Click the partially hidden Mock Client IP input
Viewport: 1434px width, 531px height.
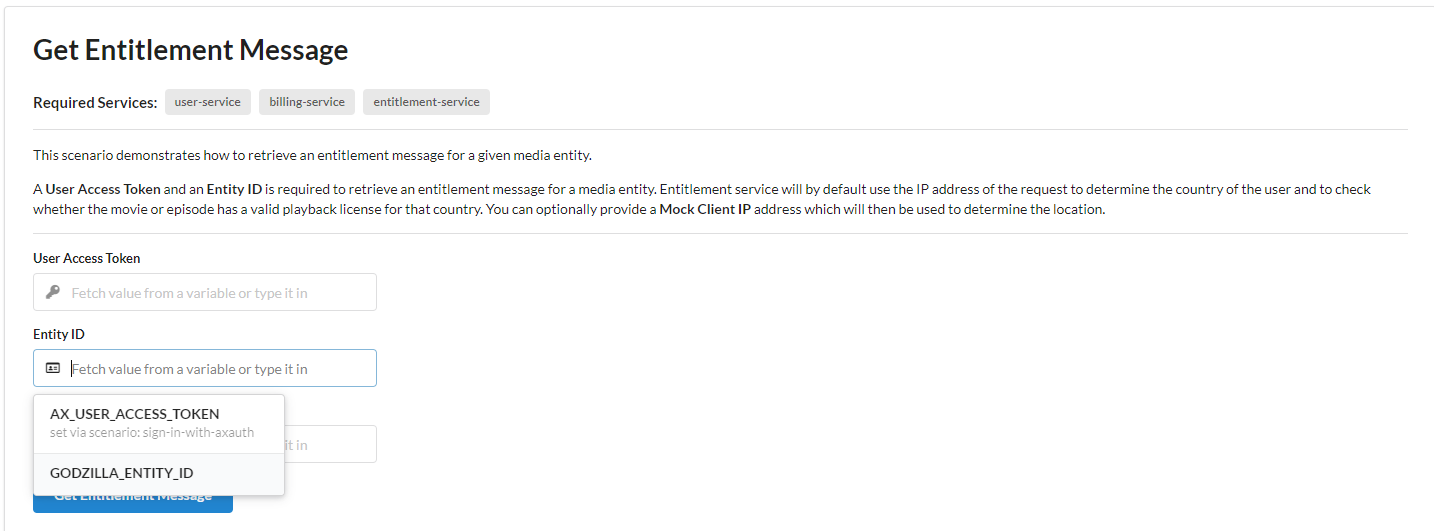[330, 445]
